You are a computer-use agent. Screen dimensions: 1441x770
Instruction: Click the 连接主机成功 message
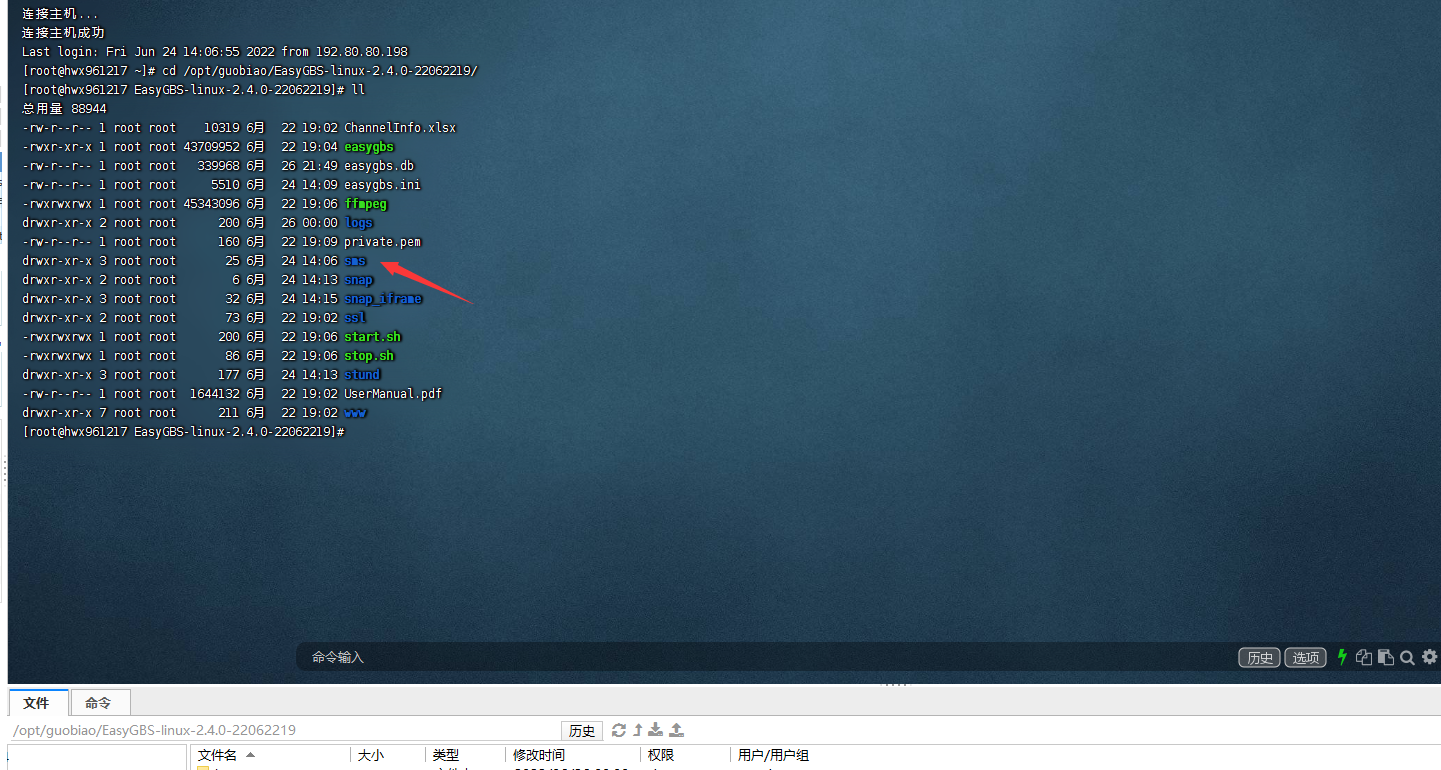(63, 33)
